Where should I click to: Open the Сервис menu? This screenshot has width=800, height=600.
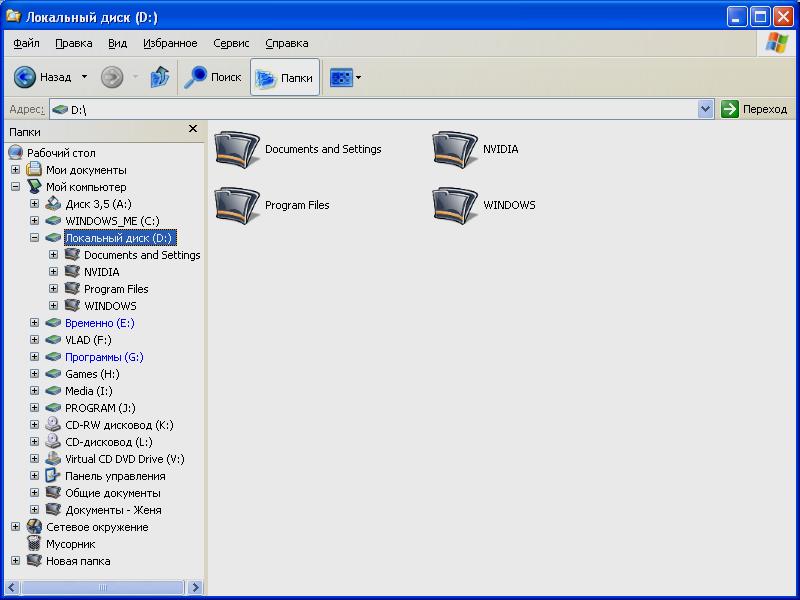231,43
